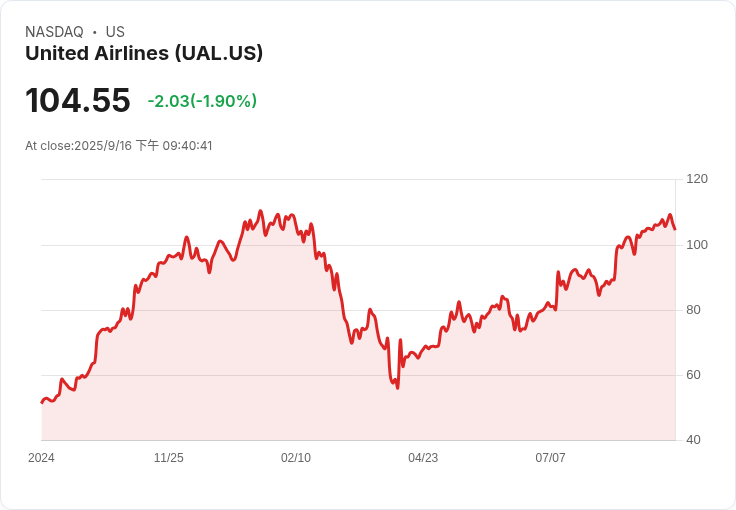
Task: Select the 80 y-axis label
Action: (x=694, y=310)
